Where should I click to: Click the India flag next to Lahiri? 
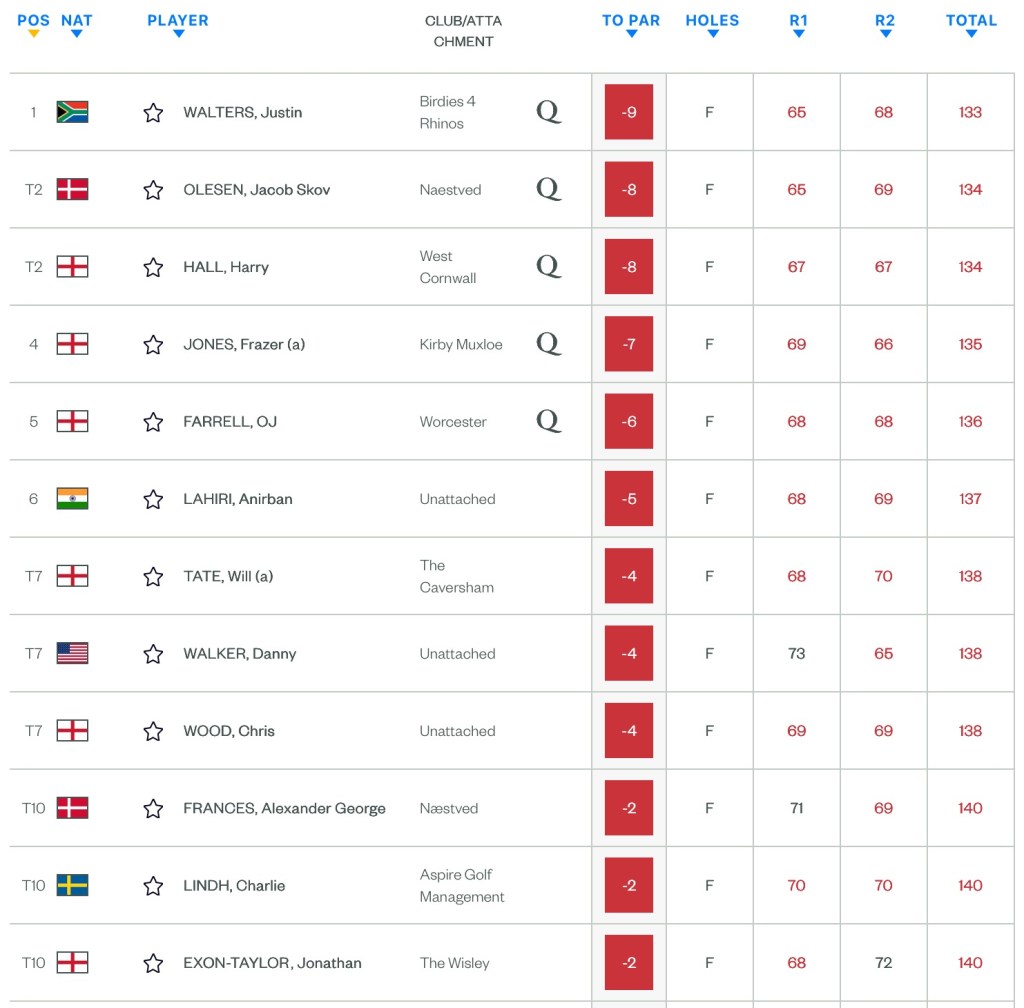pyautogui.click(x=72, y=498)
